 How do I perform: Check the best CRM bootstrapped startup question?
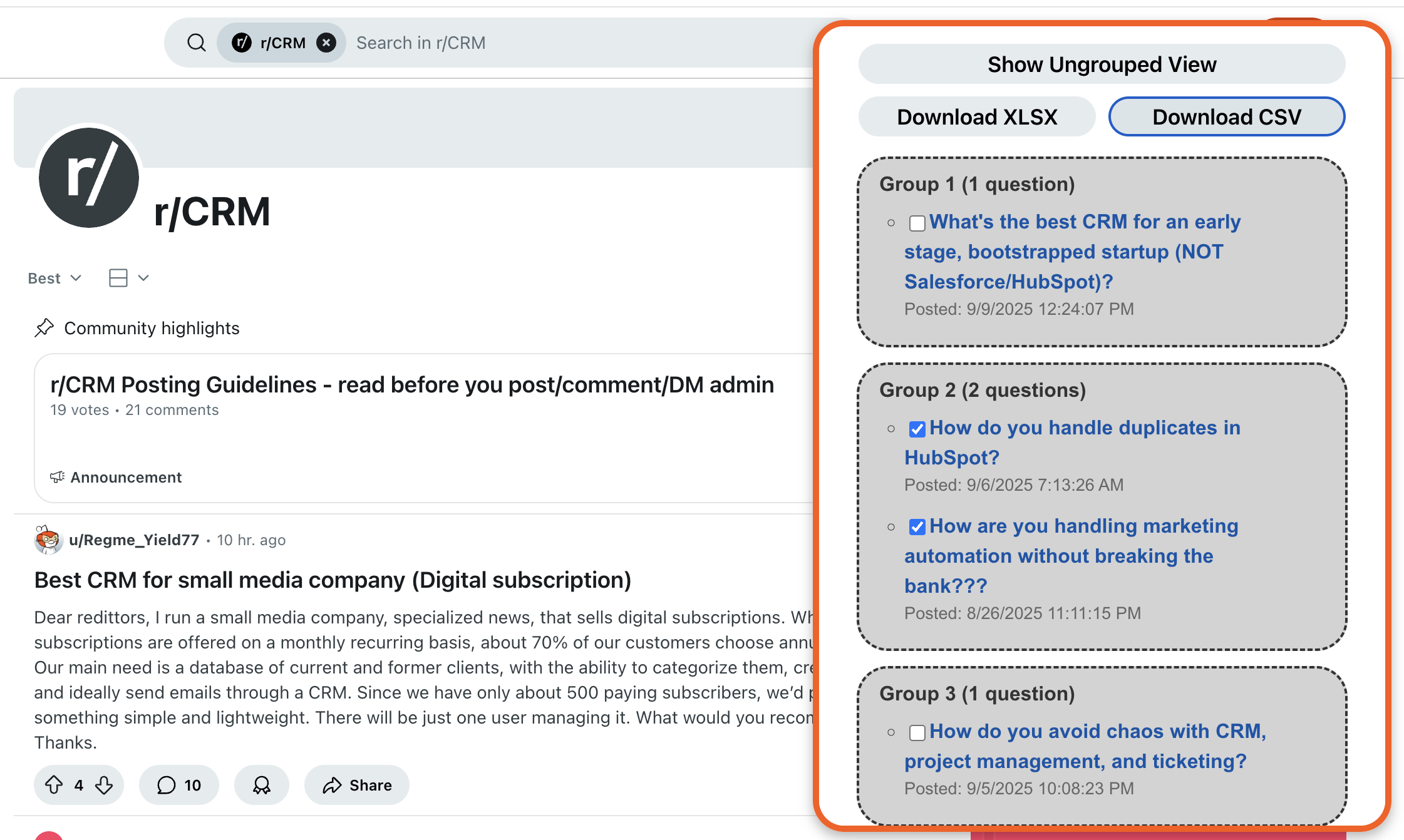point(917,223)
